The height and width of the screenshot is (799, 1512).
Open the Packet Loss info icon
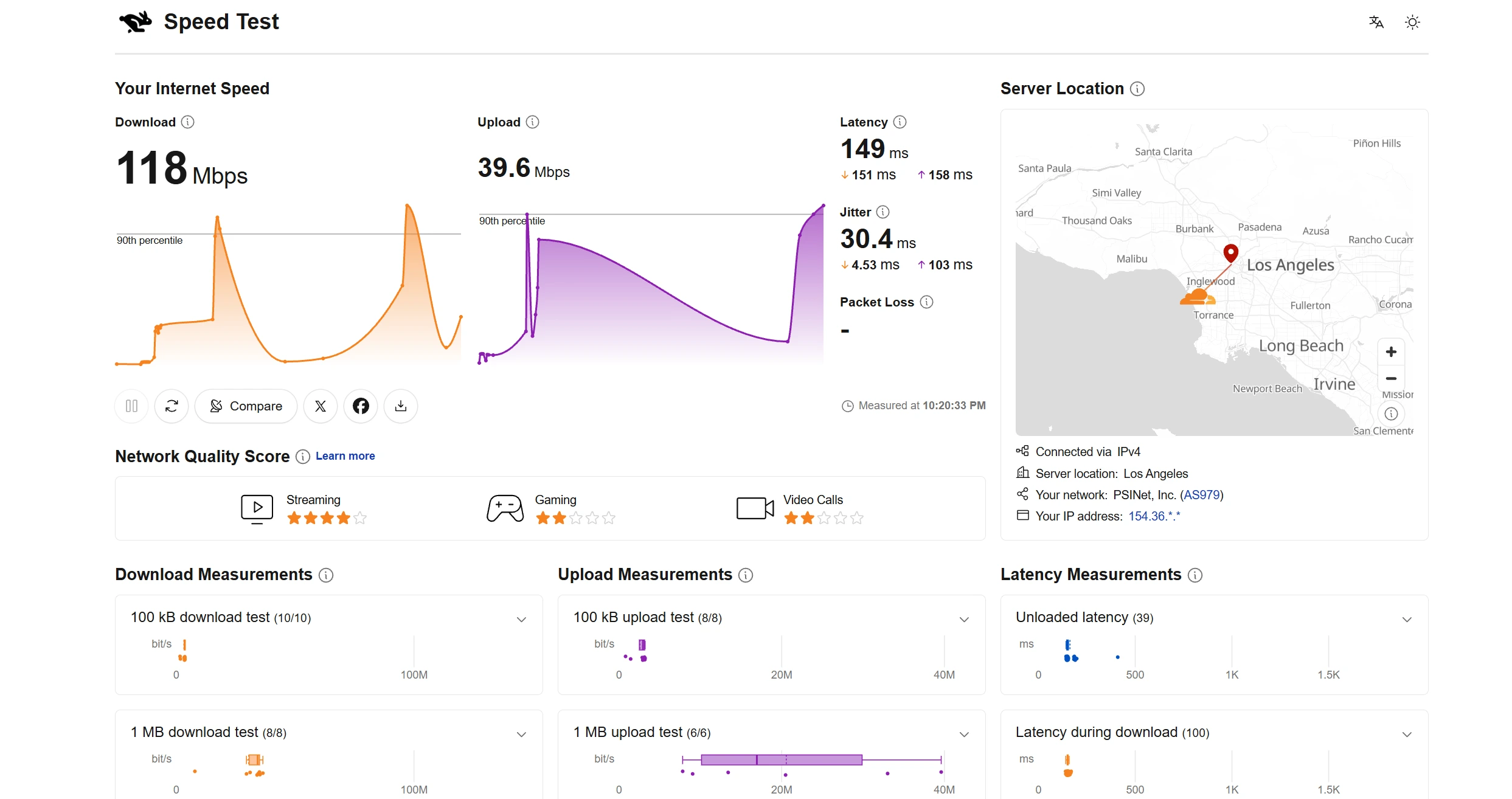click(x=927, y=302)
